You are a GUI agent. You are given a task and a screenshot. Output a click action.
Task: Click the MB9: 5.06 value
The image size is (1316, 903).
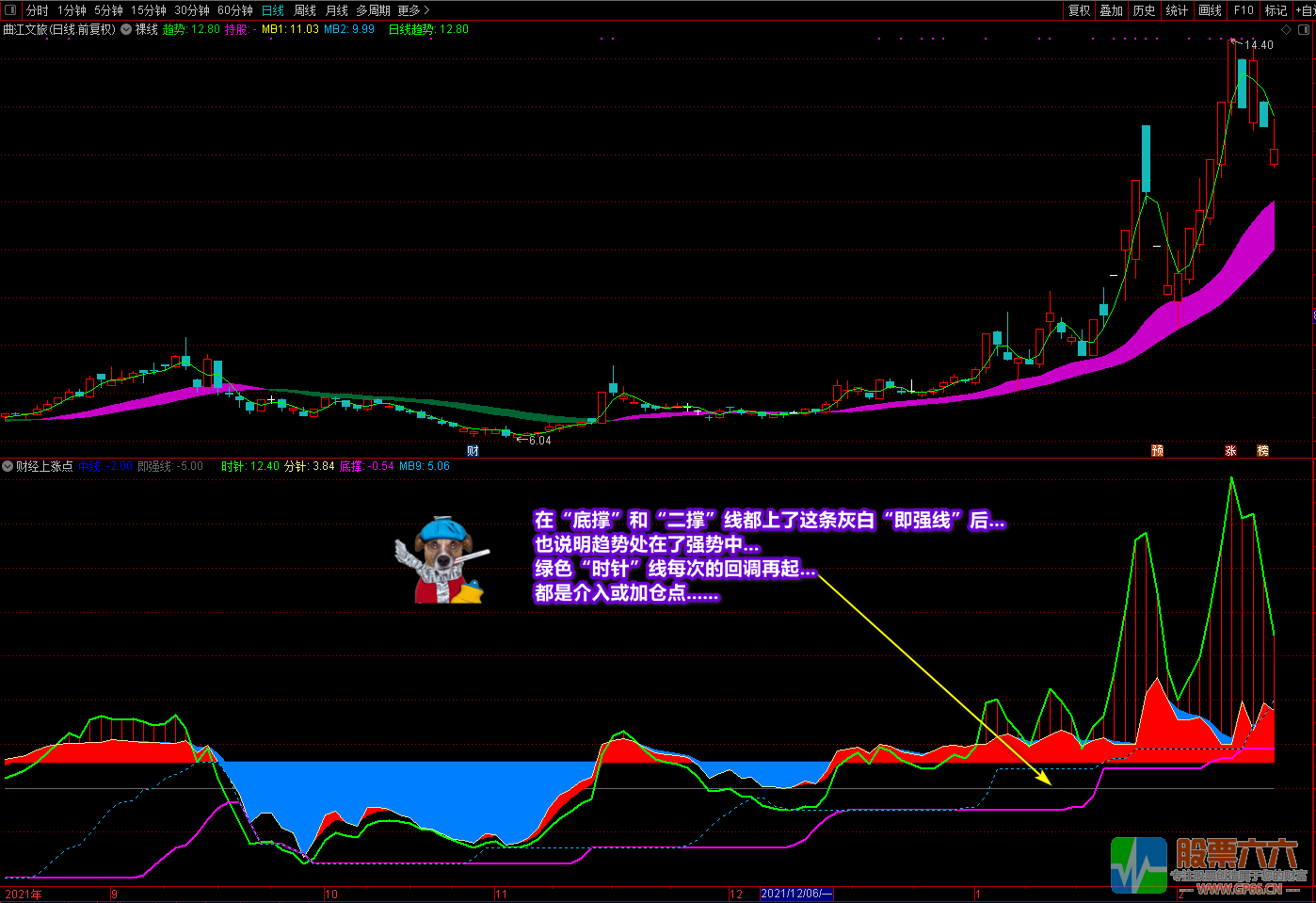(425, 466)
